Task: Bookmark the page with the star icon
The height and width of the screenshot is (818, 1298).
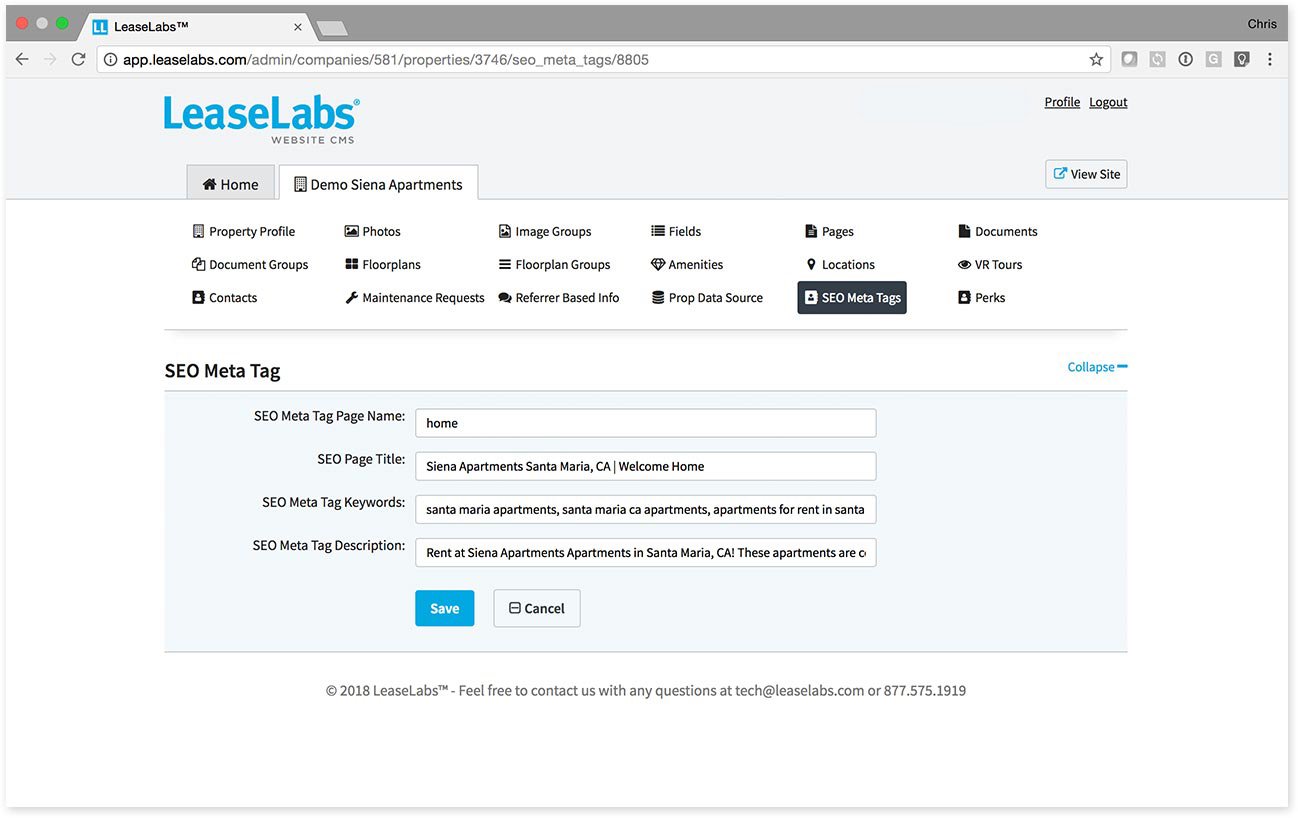Action: click(x=1096, y=59)
